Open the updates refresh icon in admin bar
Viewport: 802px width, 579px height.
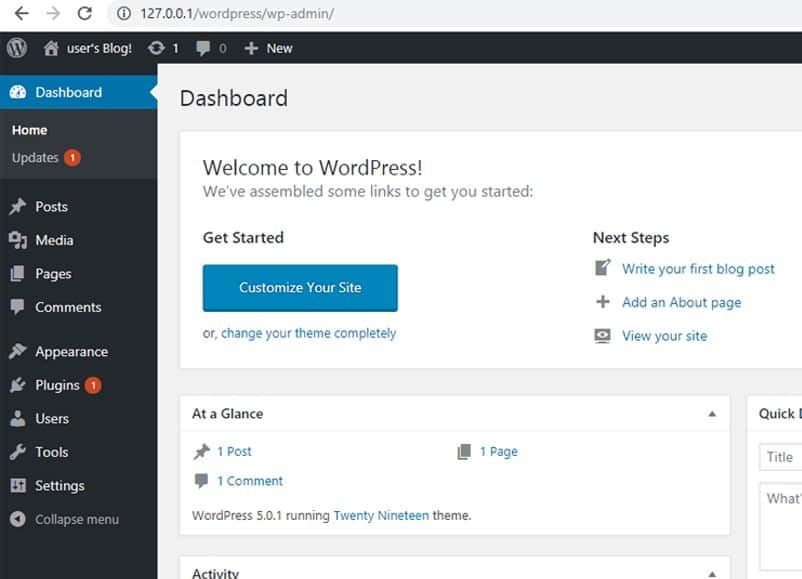coord(156,48)
